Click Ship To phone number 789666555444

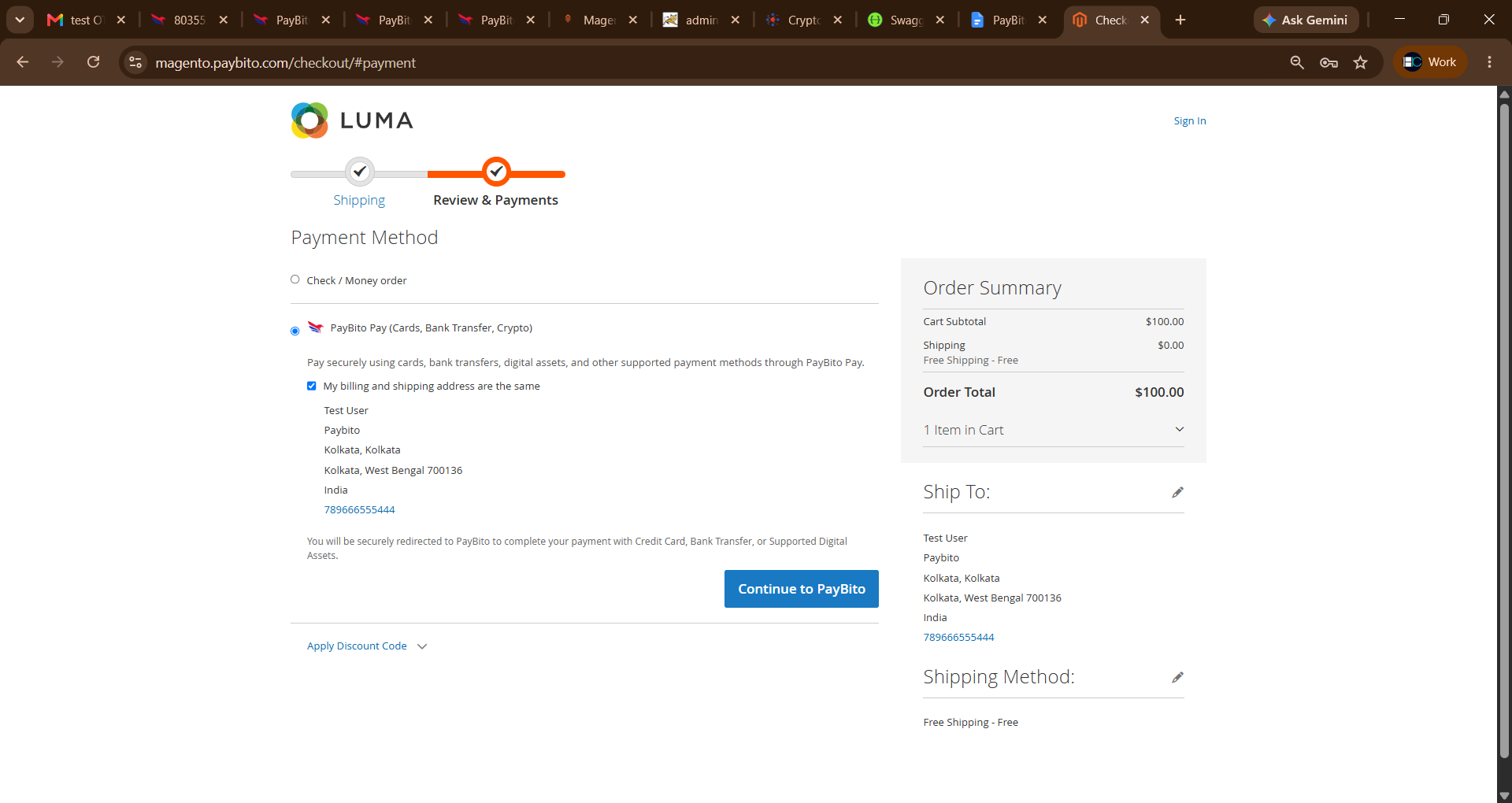tap(958, 637)
